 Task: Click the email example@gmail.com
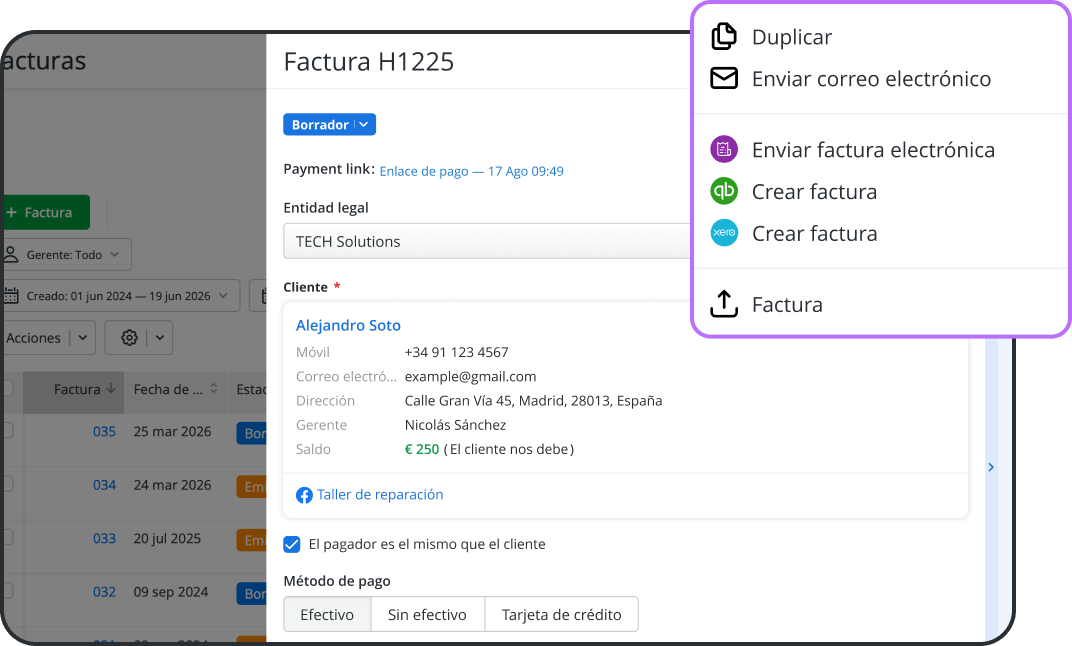click(x=470, y=376)
